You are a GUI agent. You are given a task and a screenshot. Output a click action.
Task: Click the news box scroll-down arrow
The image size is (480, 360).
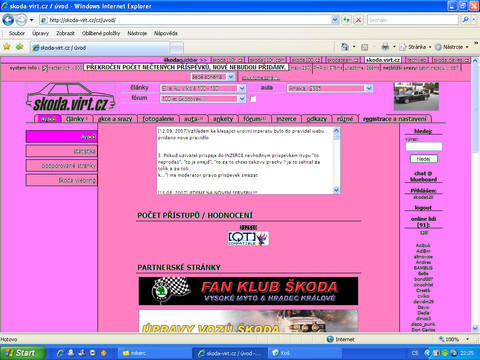[x=336, y=190]
